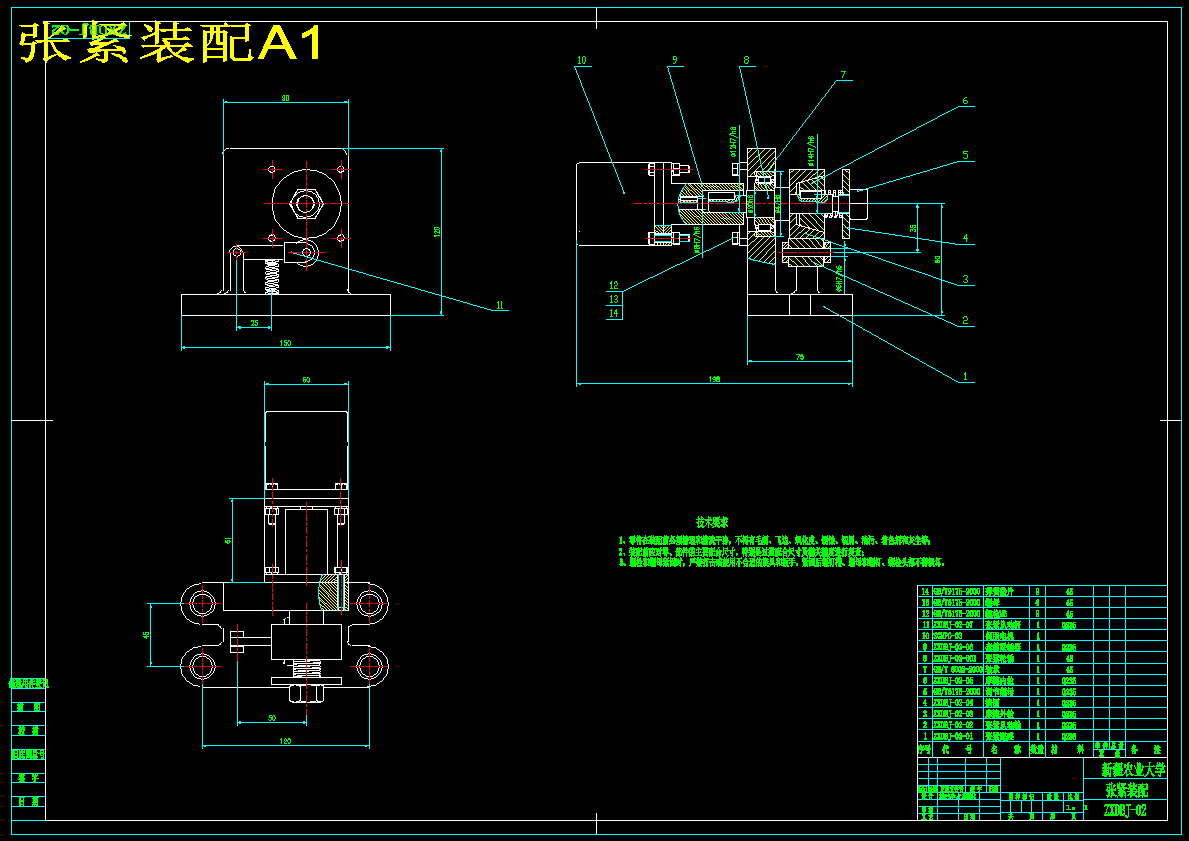The height and width of the screenshot is (841, 1189).
Task: Click 张紧装配 in the title block
Action: [1125, 790]
